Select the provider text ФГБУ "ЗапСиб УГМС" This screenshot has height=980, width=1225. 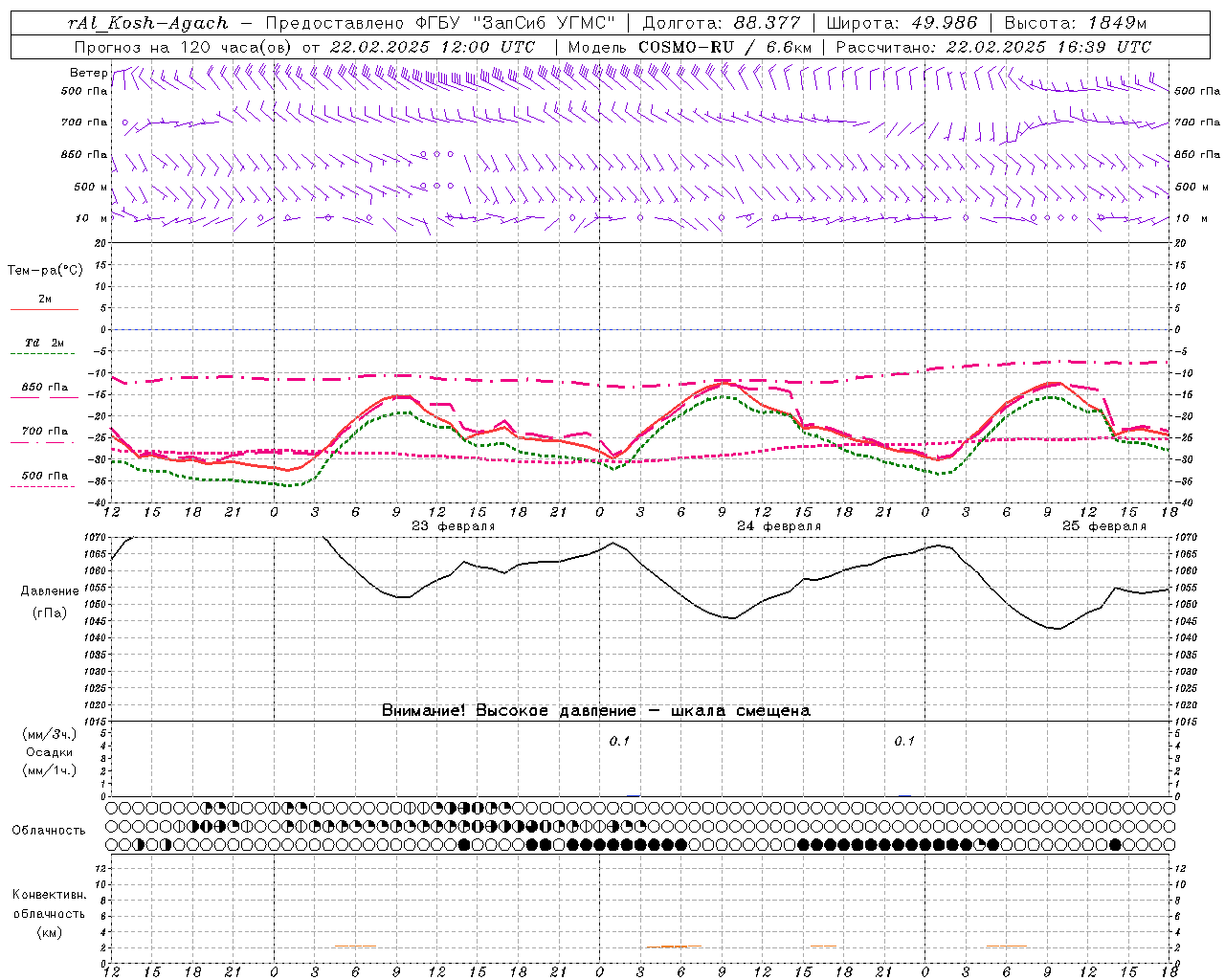coord(517,23)
